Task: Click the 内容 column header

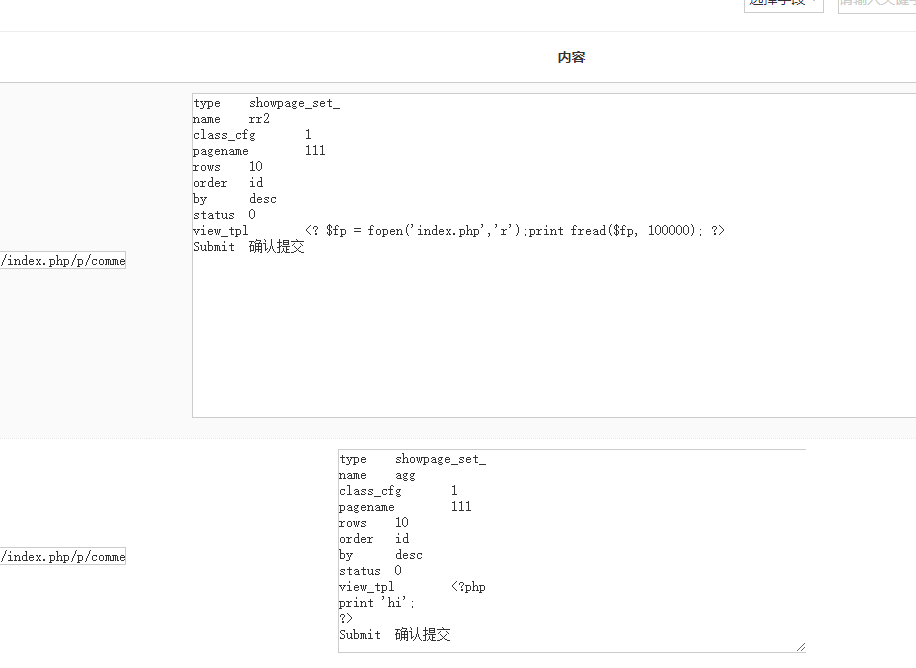Action: coord(571,58)
